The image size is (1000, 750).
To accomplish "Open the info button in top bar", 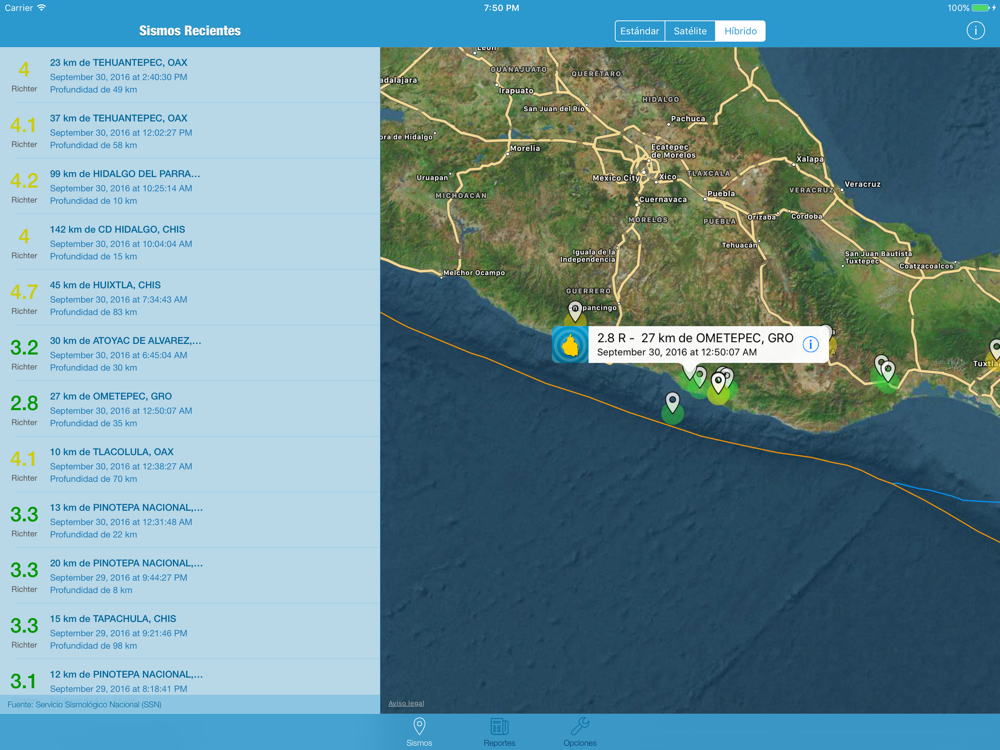I will click(x=975, y=31).
